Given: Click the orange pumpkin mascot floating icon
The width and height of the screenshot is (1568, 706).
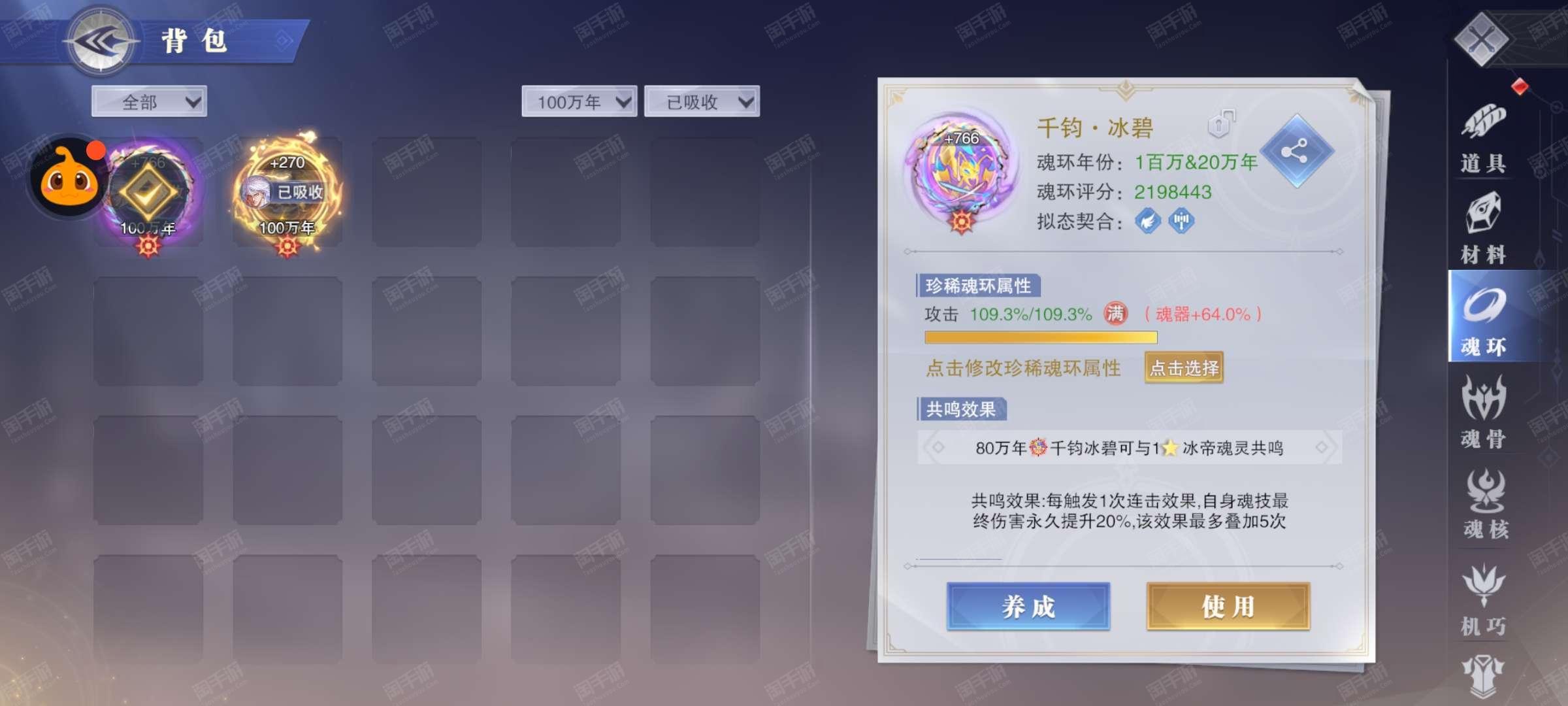Looking at the screenshot, I should click(68, 178).
